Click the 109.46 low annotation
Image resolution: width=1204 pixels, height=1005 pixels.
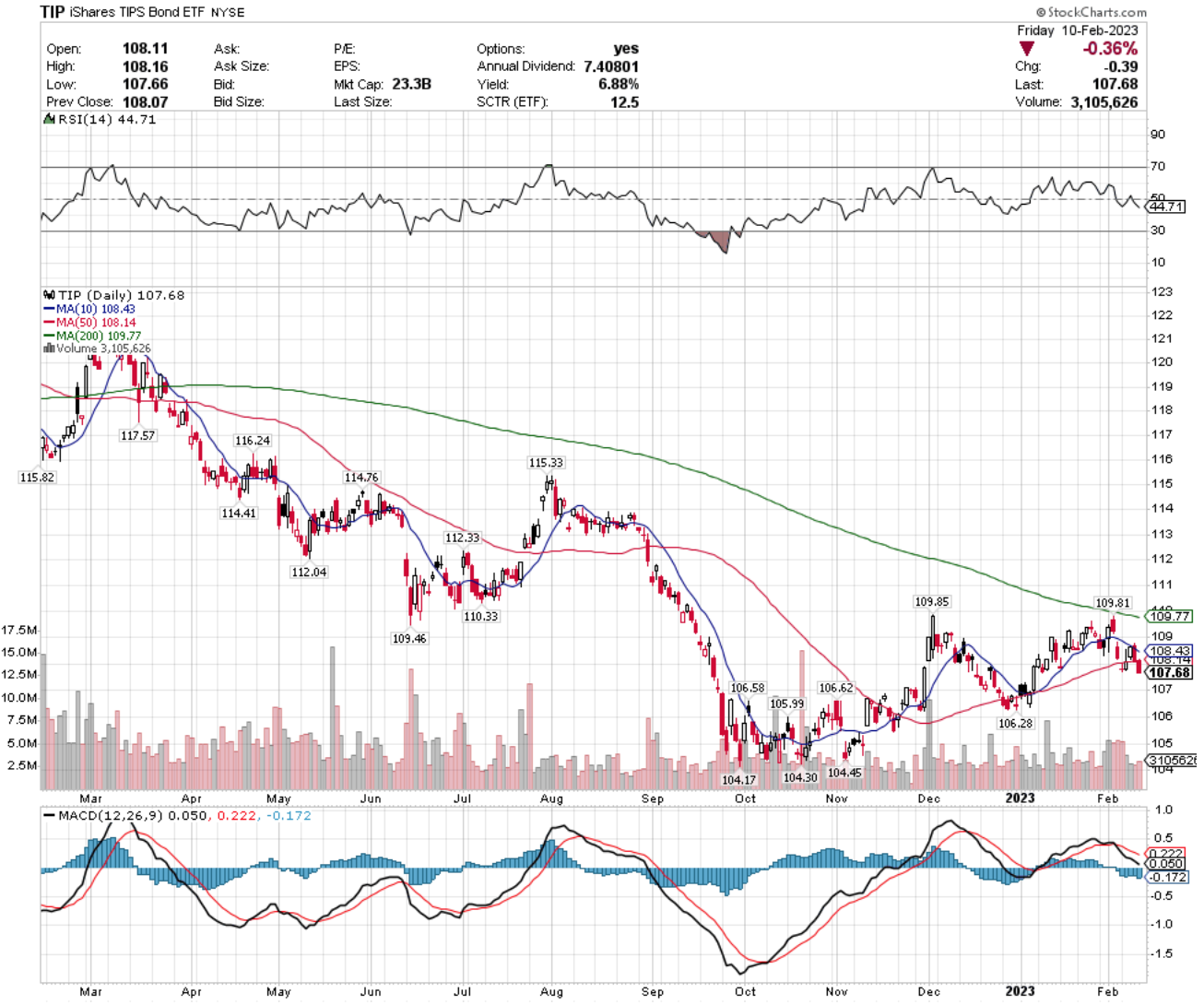(409, 638)
